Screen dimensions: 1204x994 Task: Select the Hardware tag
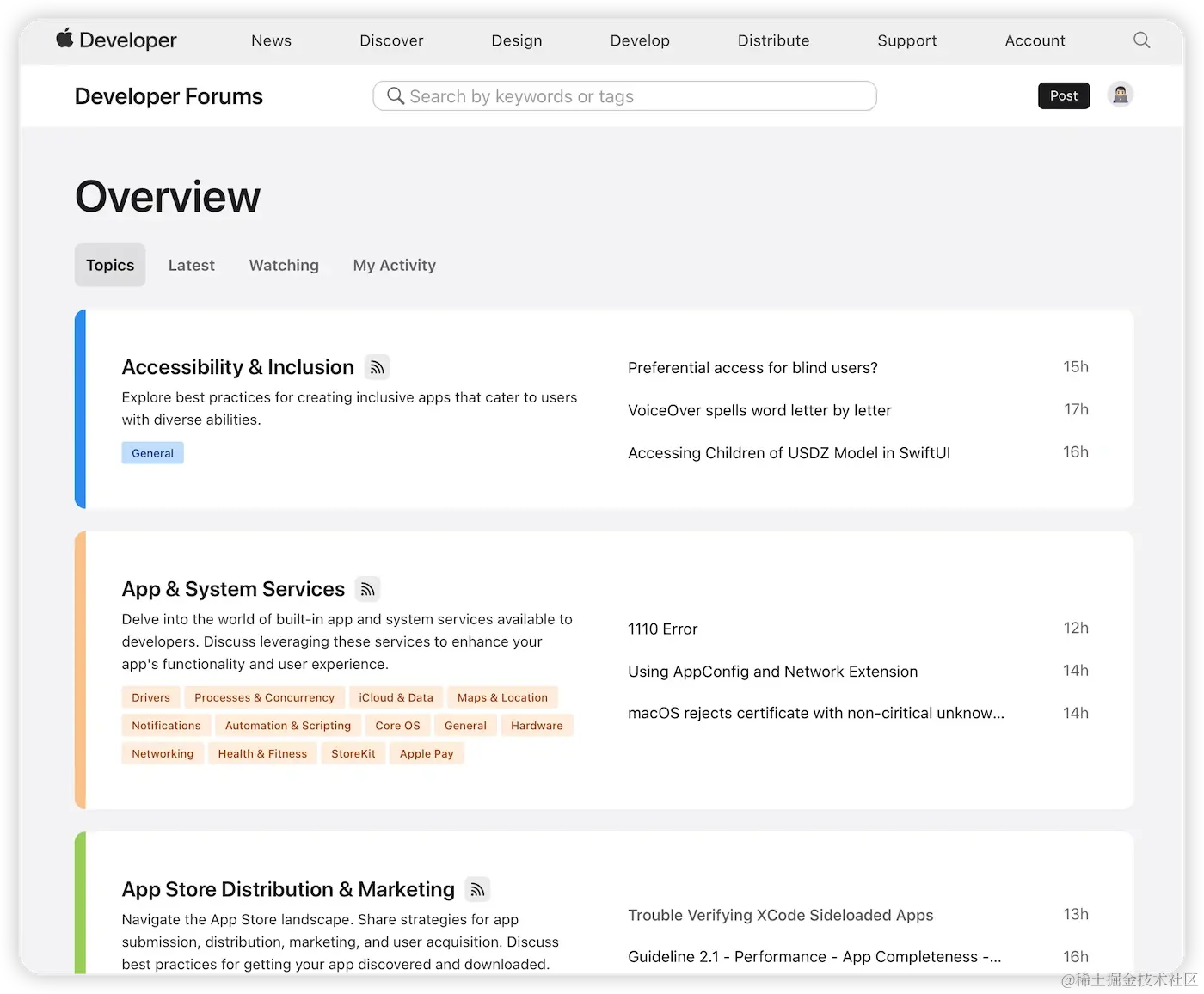[x=537, y=726]
